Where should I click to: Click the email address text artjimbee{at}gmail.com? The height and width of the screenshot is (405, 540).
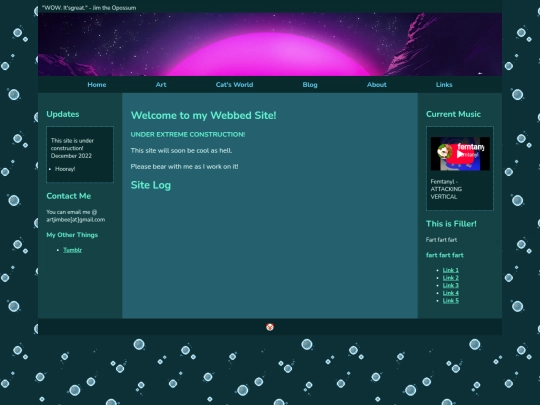point(75,220)
